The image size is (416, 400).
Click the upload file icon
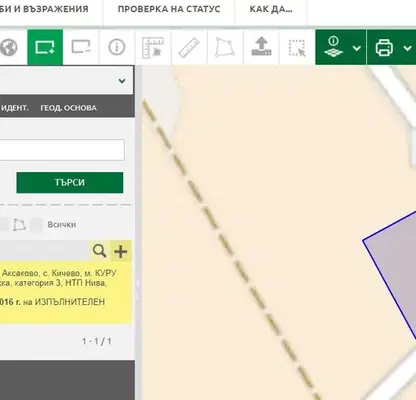261,47
